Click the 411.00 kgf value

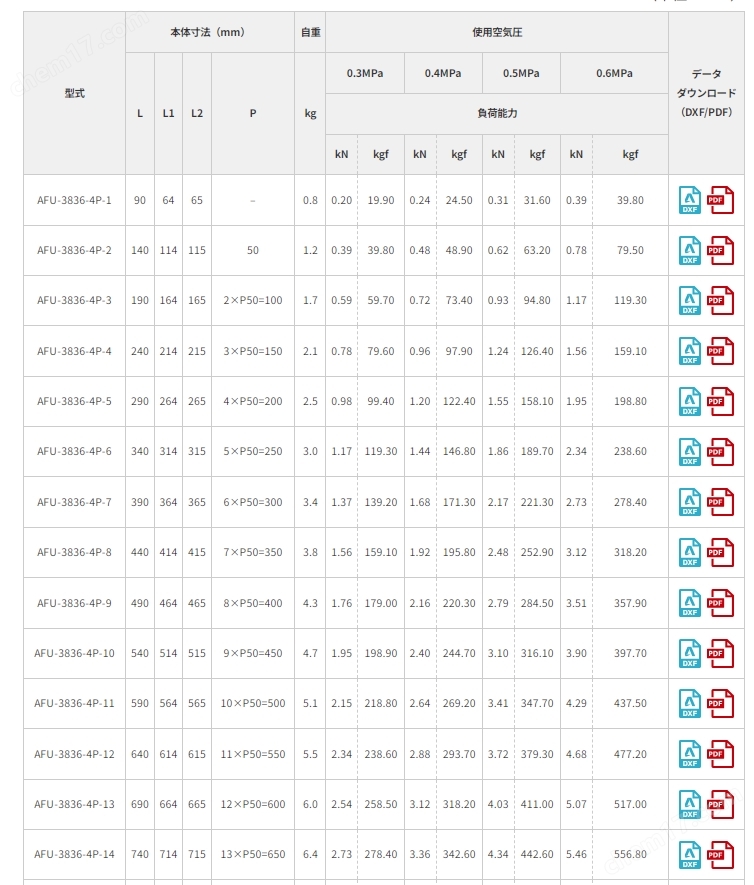pos(537,804)
